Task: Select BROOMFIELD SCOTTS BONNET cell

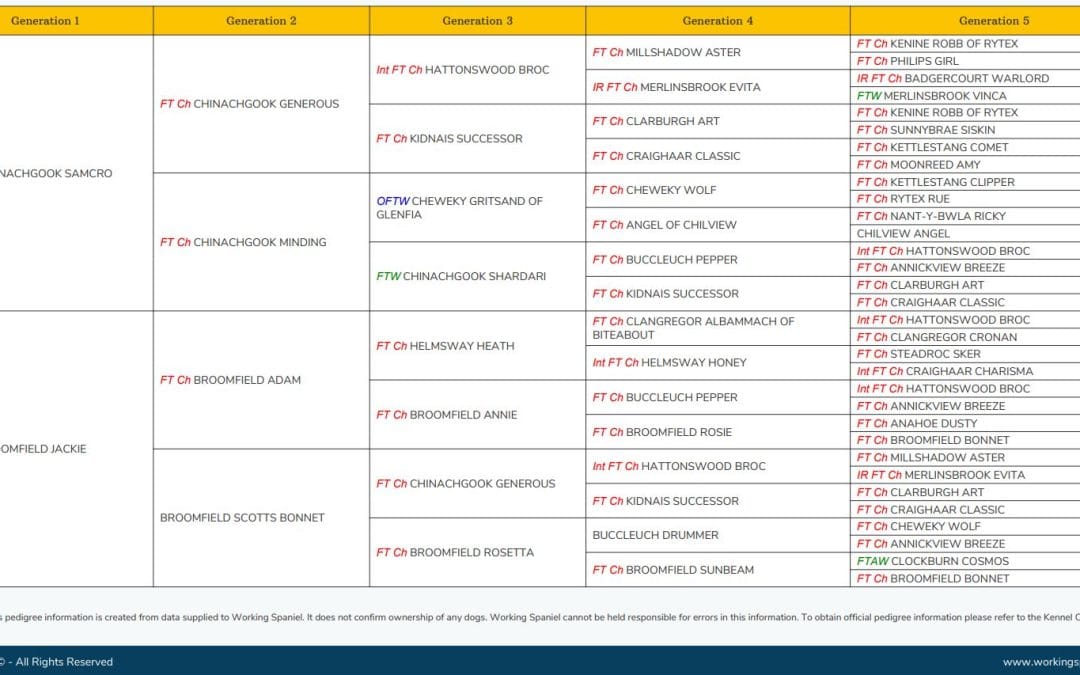Action: [x=242, y=518]
